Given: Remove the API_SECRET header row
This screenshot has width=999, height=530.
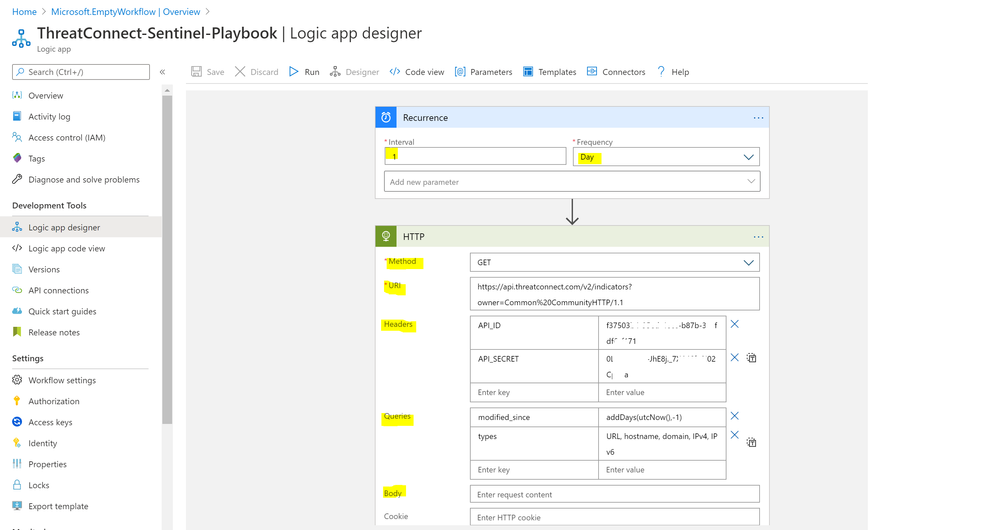Looking at the screenshot, I should pyautogui.click(x=735, y=357).
